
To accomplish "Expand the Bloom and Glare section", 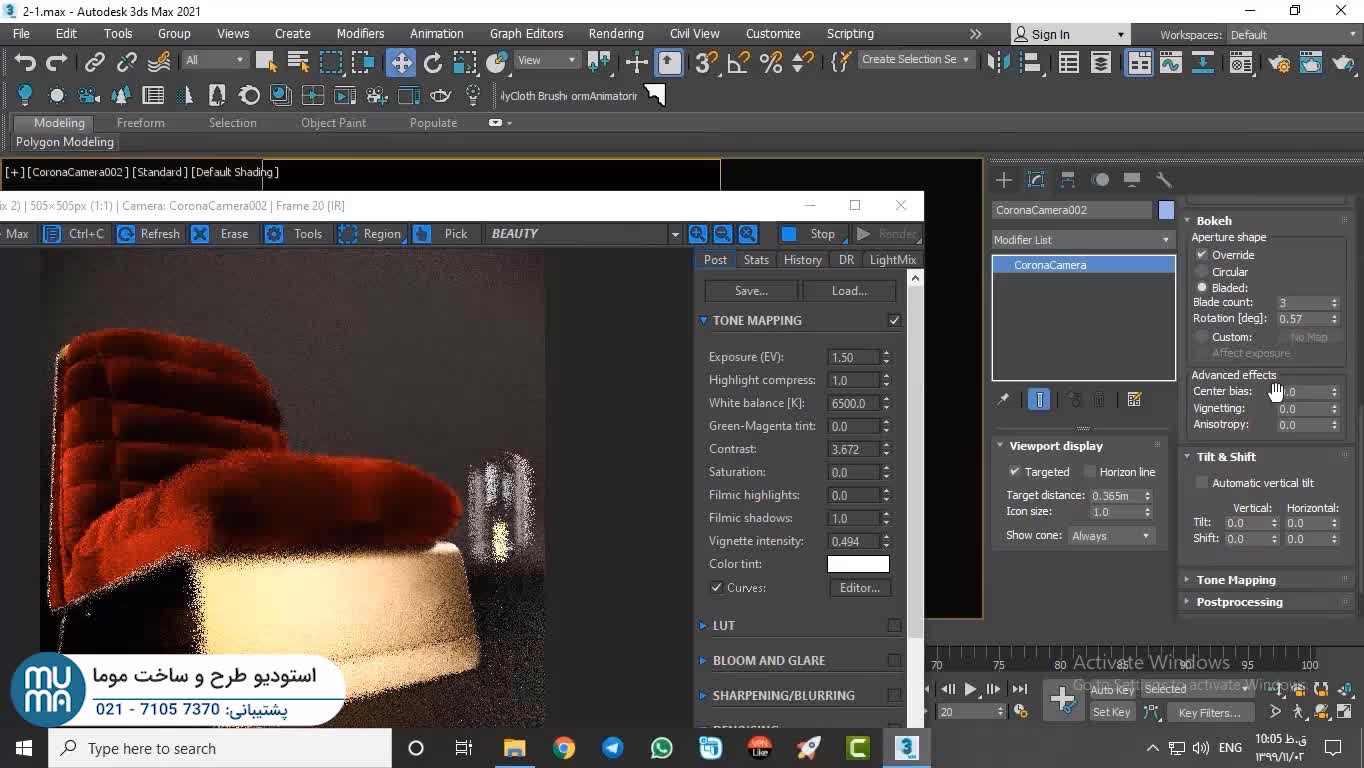I will coord(768,661).
